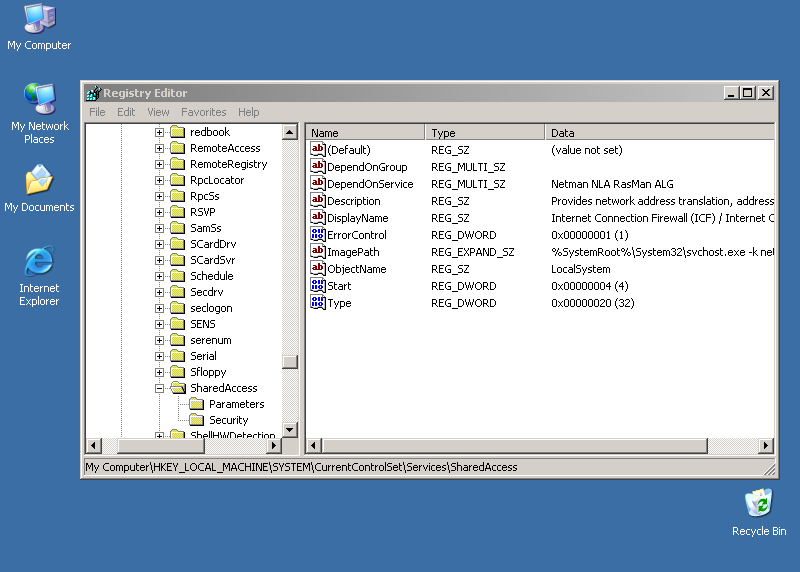Viewport: 800px width, 572px height.
Task: Click tree pane vertical scroll thumb
Action: coord(290,362)
